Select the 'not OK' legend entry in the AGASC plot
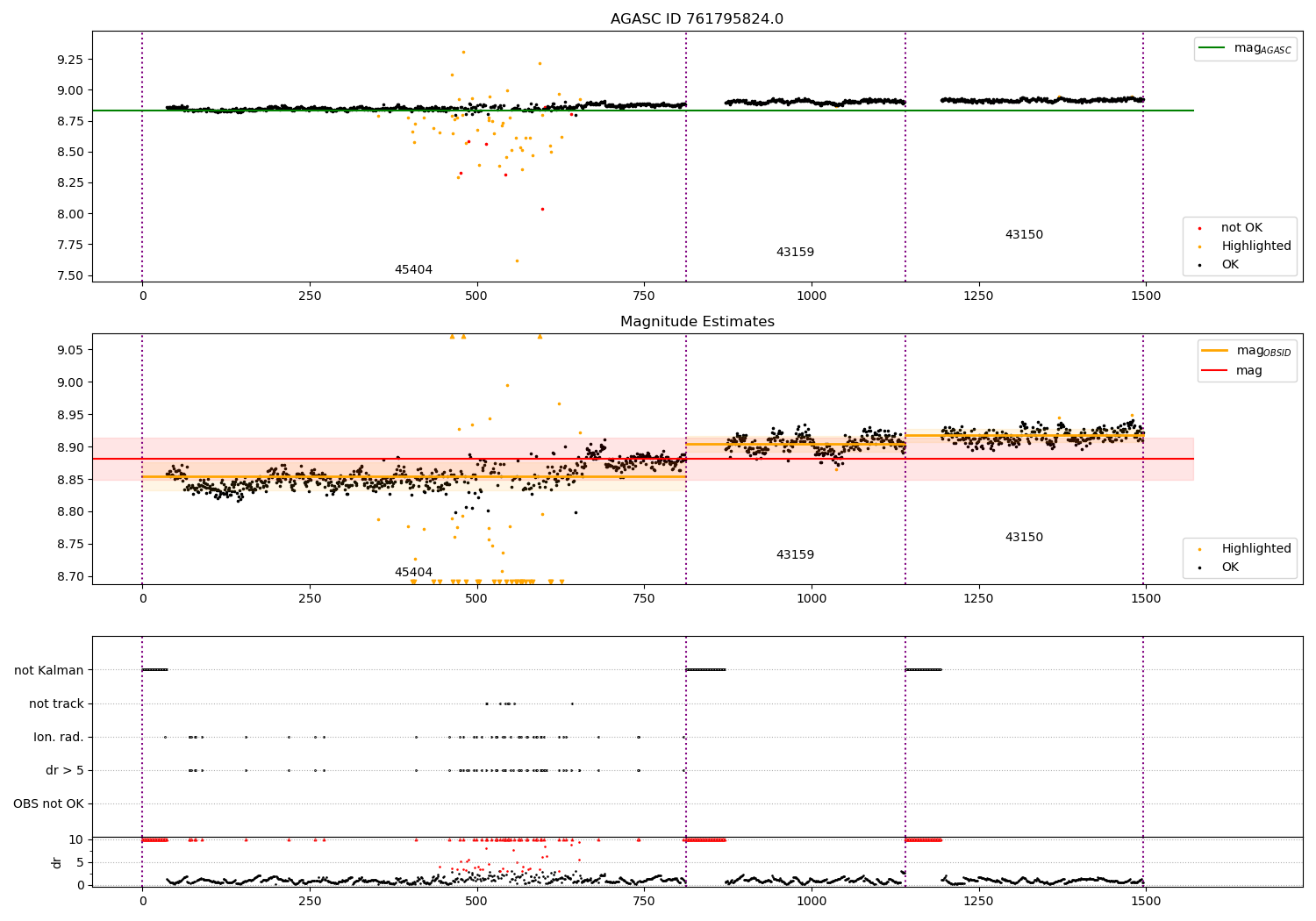Screen dimensions: 1316x921 pos(1241,228)
